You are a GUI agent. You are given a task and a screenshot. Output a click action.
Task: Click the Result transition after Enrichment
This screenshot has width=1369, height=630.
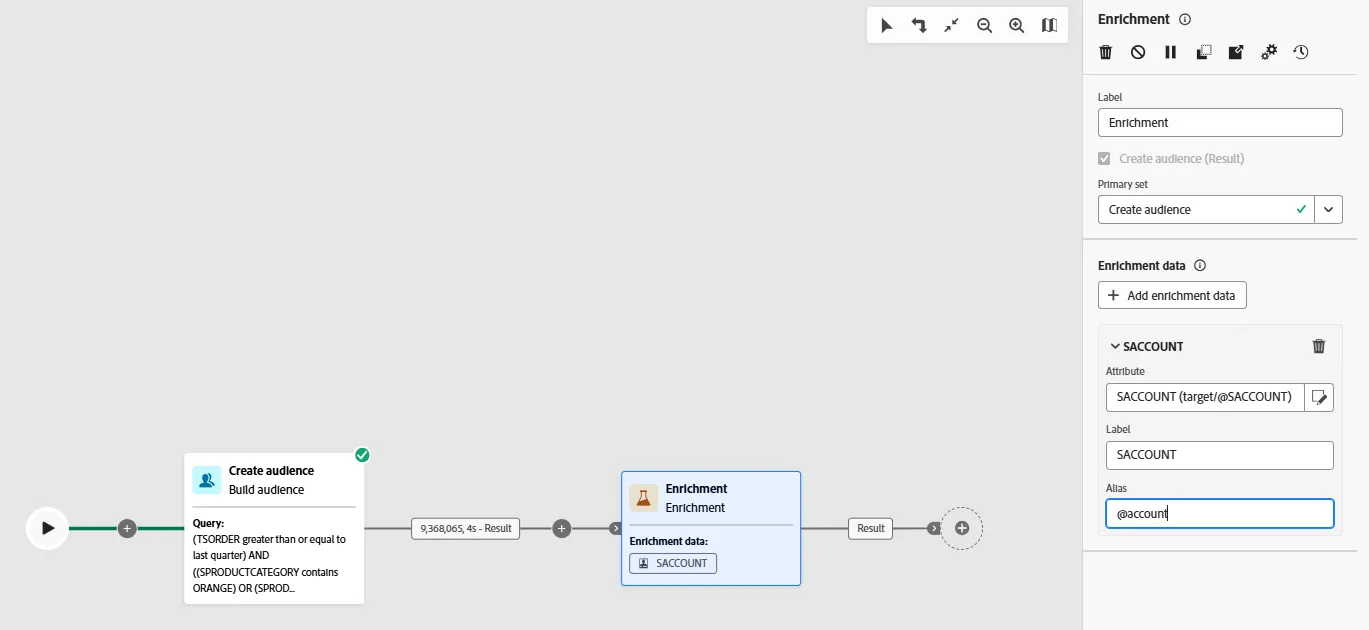point(871,528)
